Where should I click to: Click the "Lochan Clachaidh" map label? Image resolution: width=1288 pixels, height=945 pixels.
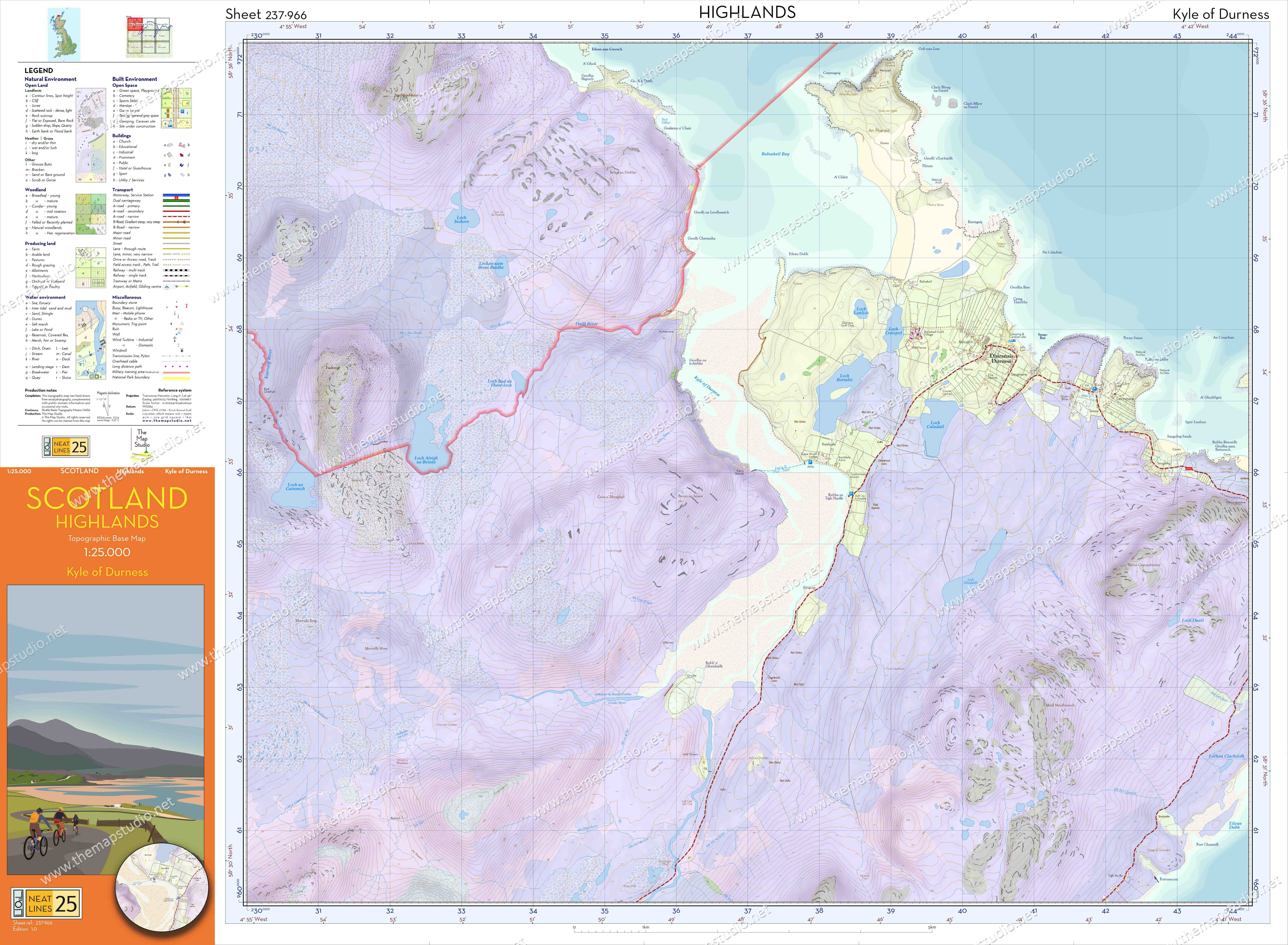pos(1226,756)
